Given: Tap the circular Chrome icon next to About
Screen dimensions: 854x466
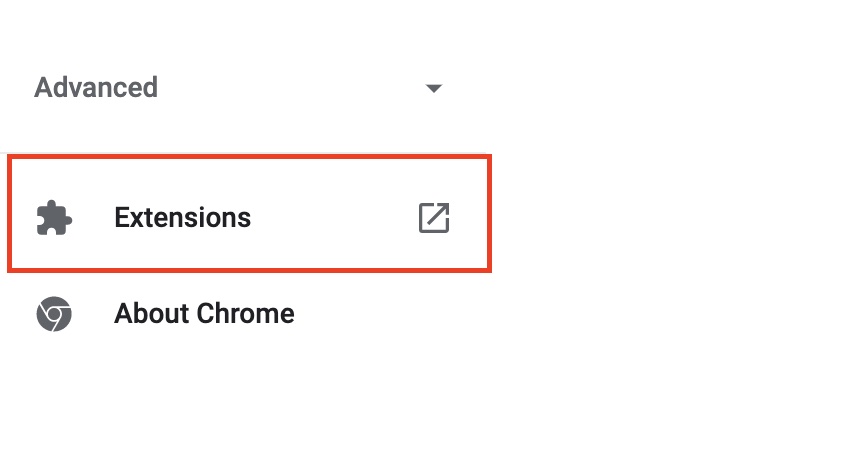Looking at the screenshot, I should click(54, 314).
